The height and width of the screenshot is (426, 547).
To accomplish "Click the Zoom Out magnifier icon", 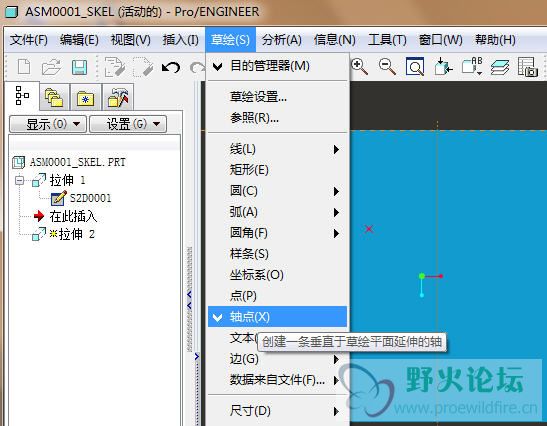I will (x=387, y=66).
